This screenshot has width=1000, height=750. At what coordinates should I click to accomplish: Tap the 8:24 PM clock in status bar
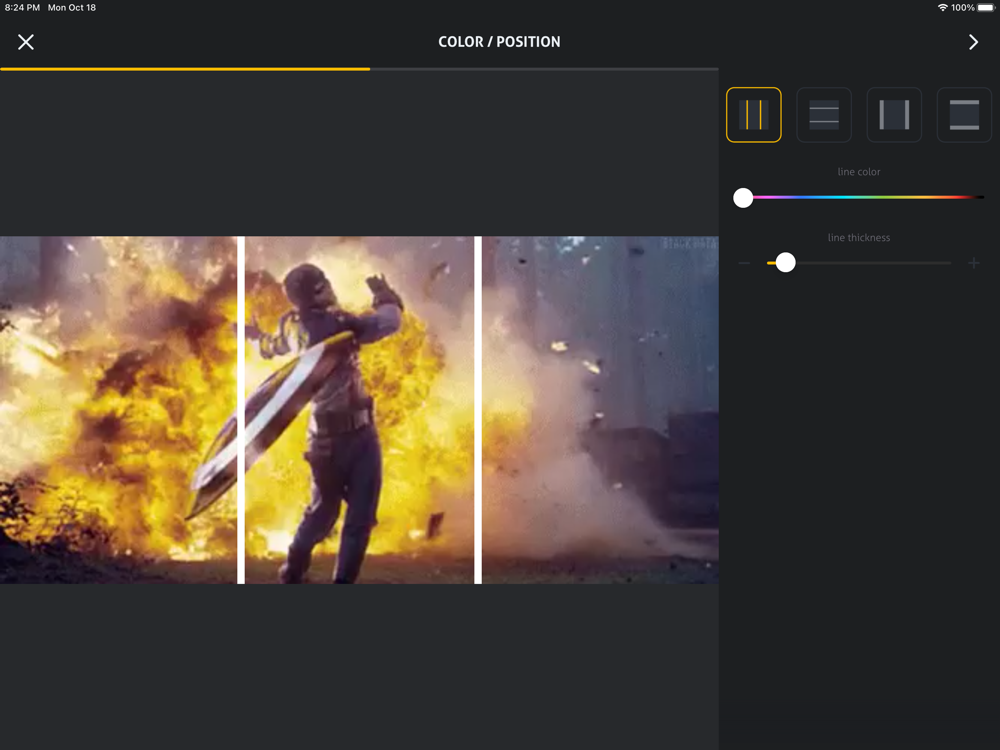[22, 8]
